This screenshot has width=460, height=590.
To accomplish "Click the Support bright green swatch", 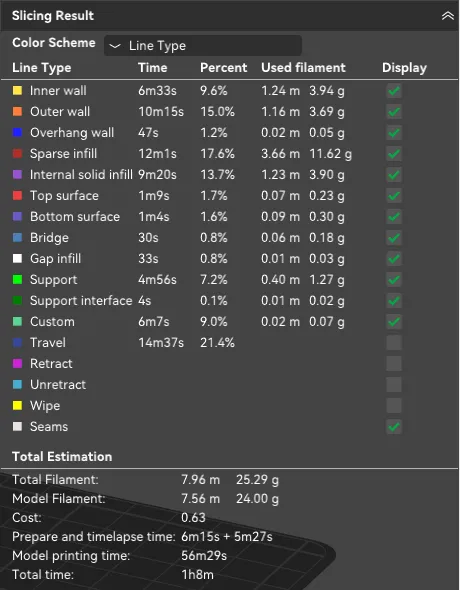I will click(17, 280).
